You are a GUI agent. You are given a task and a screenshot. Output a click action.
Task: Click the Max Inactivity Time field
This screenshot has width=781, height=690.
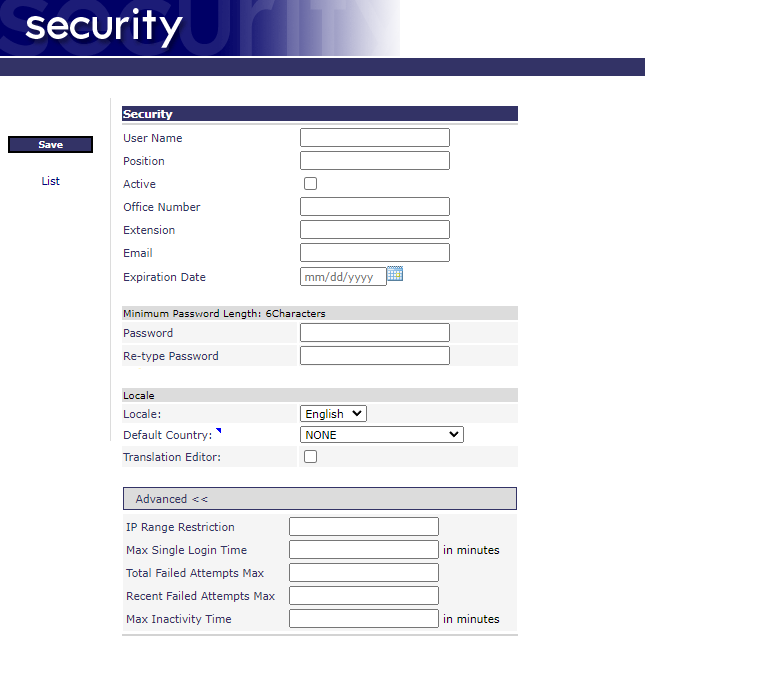[363, 619]
